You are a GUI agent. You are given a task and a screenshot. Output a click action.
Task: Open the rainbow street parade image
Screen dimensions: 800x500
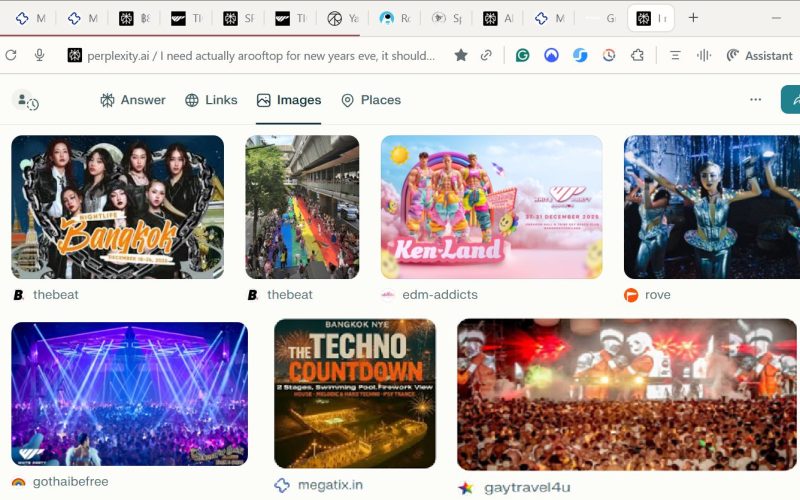[302, 207]
